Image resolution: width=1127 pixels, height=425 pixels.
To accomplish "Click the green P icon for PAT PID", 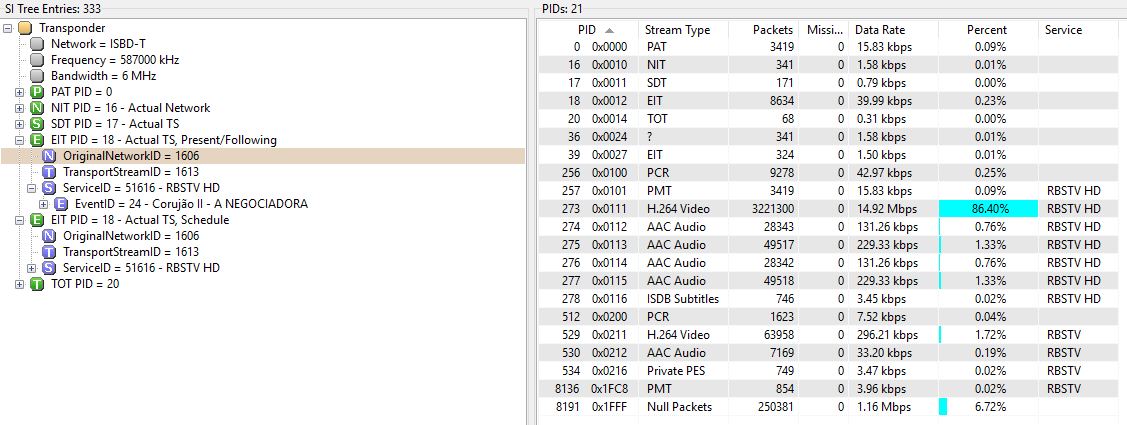I will click(x=37, y=92).
